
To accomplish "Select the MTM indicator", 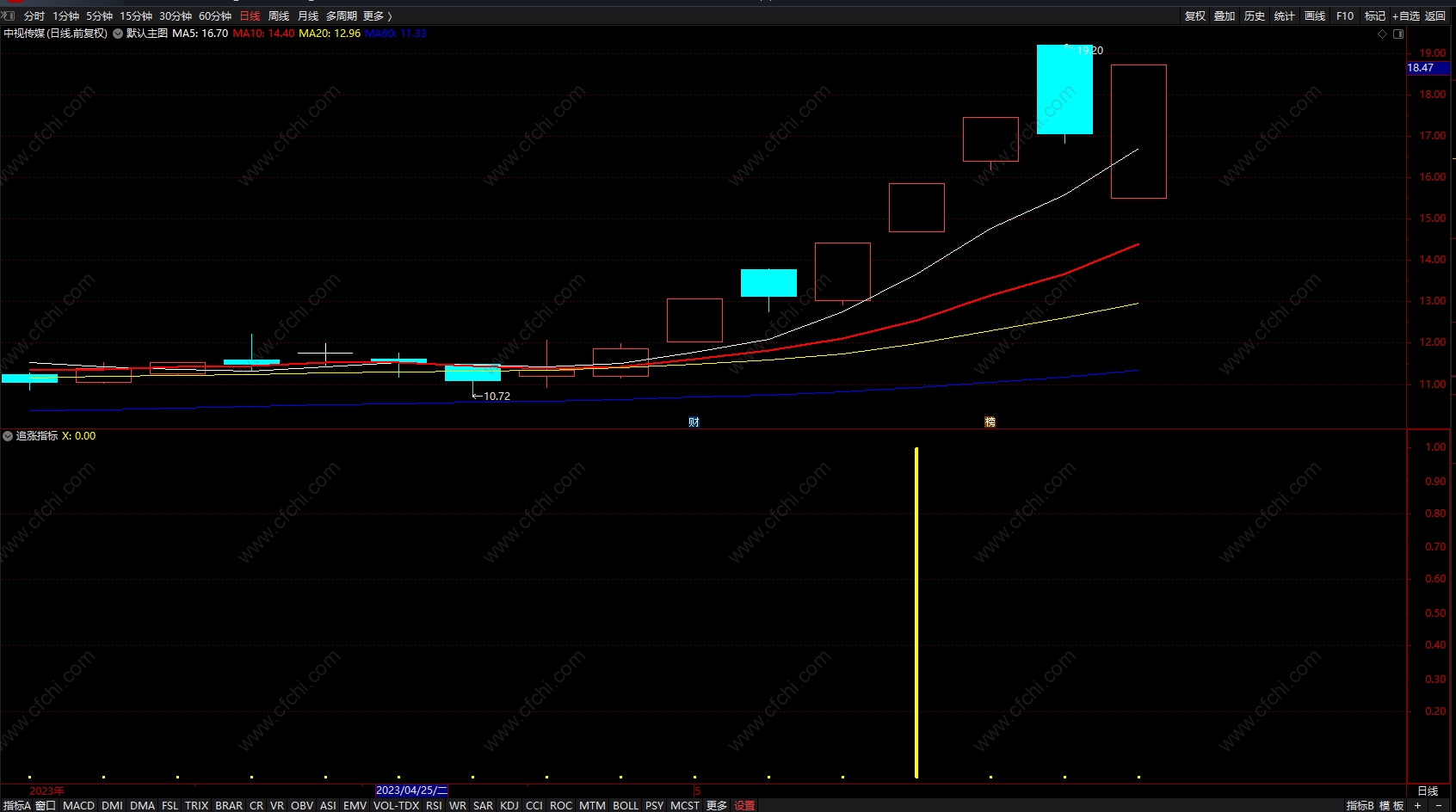I will 592,805.
